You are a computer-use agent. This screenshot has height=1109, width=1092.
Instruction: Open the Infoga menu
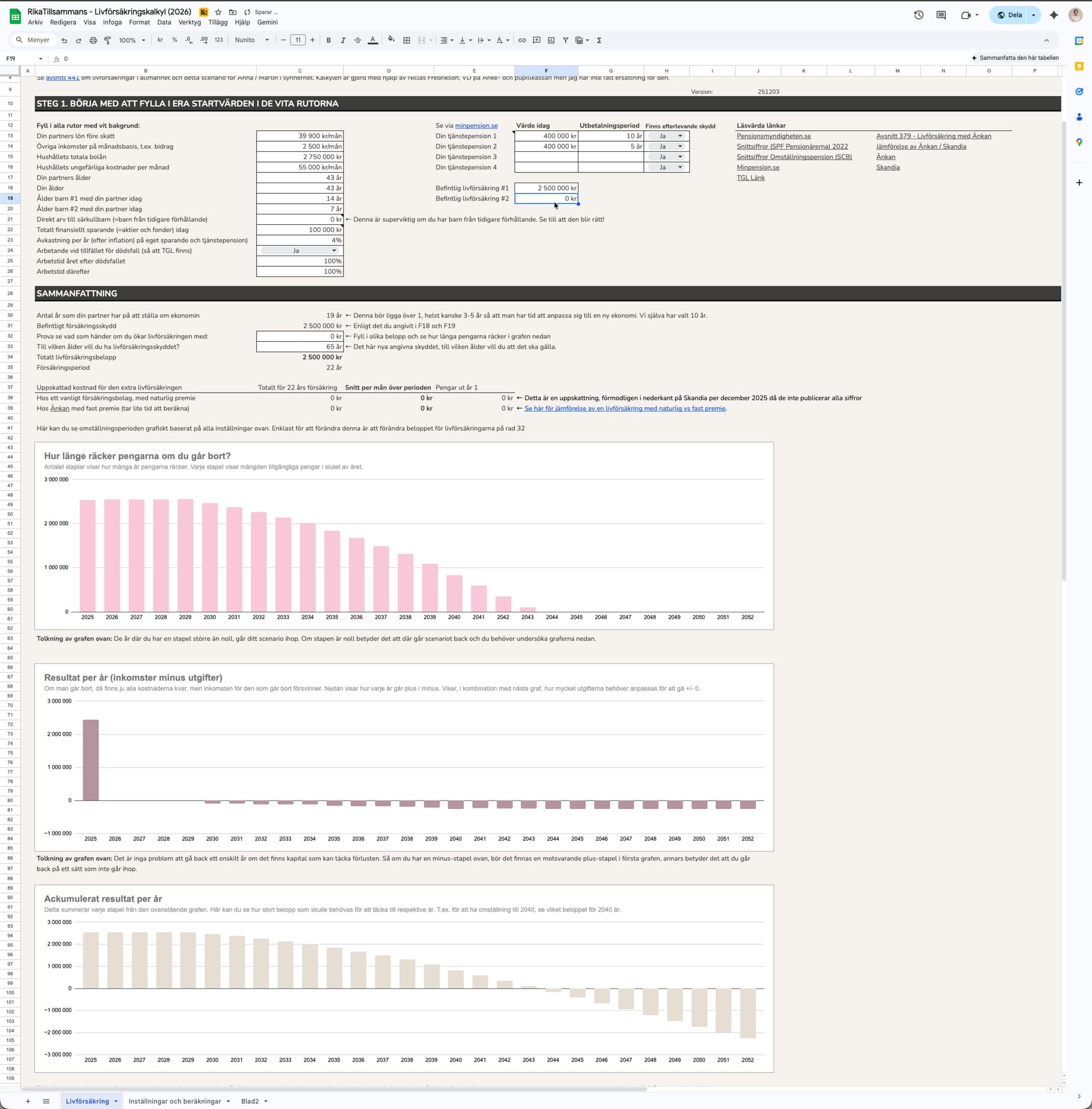click(x=113, y=22)
